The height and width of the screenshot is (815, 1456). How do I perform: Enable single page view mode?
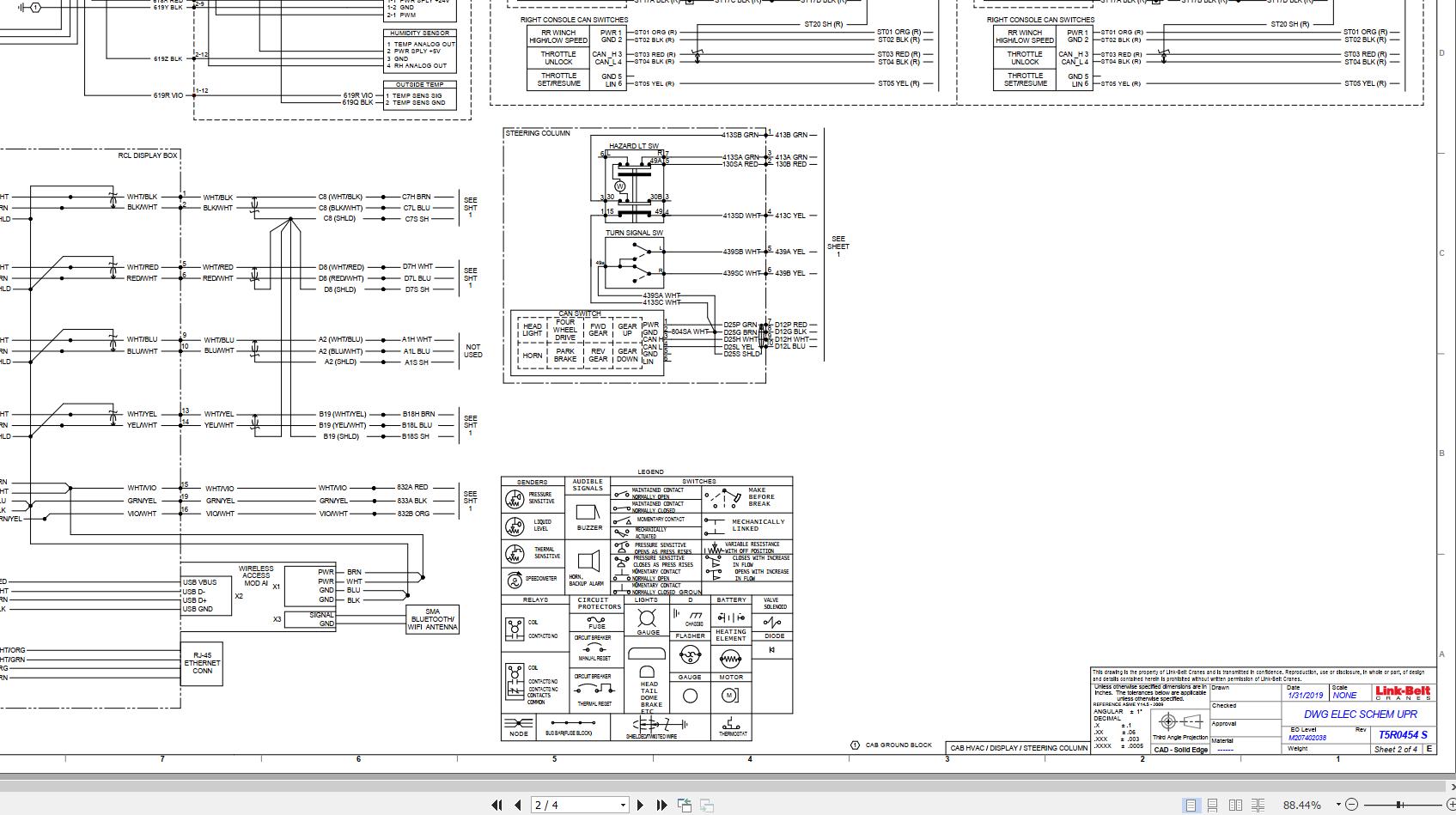(x=1191, y=806)
